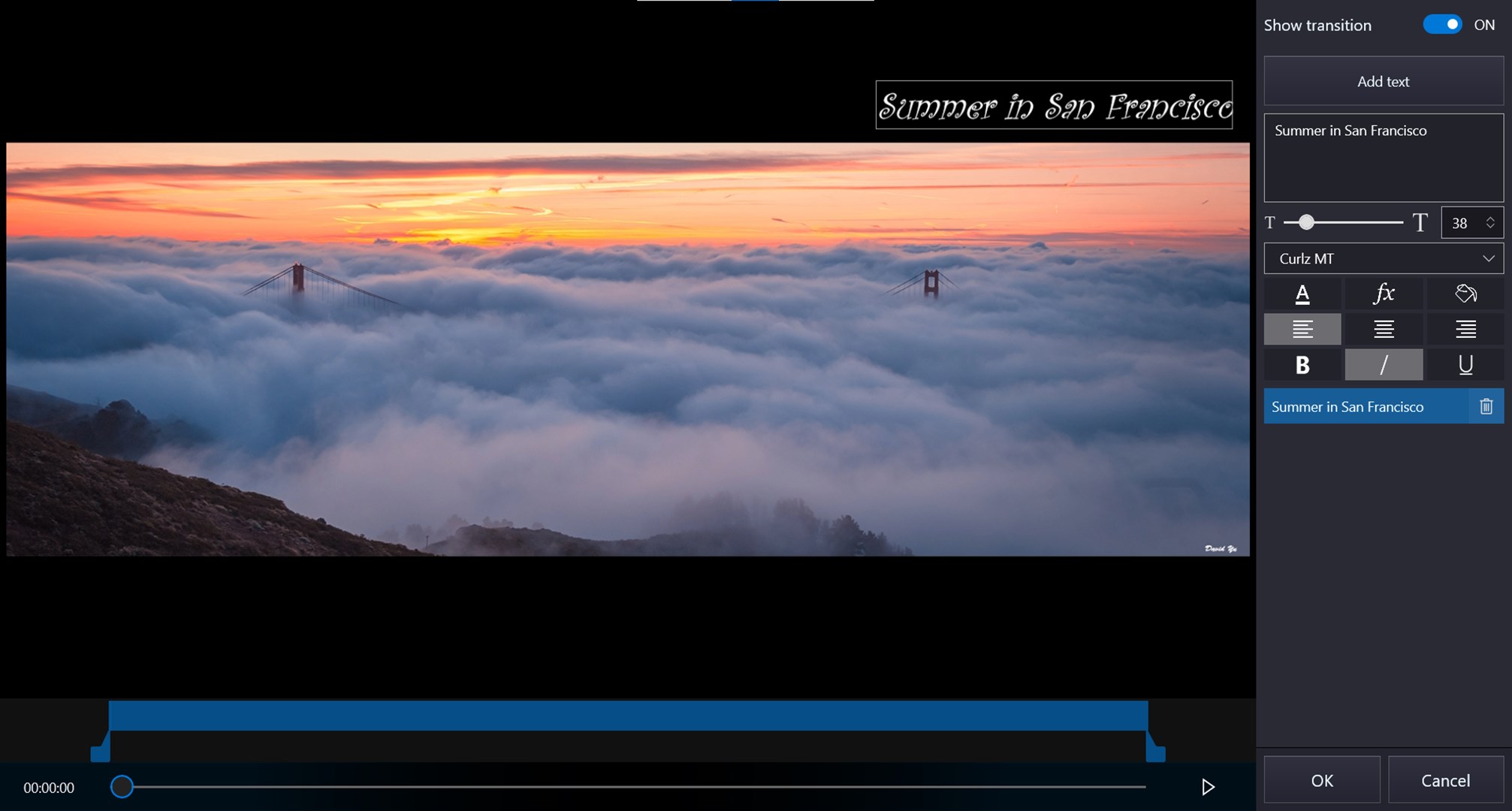The image size is (1512, 811).
Task: Delete the Summer in San Francisco text
Action: [1489, 406]
